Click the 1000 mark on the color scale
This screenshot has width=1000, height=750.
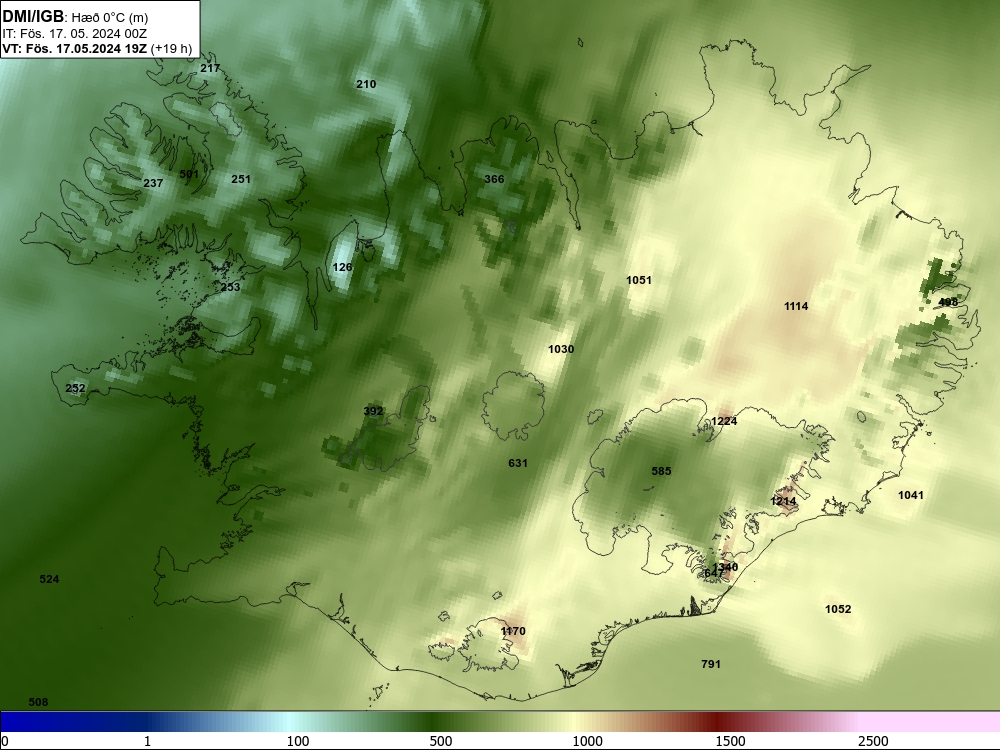587,741
